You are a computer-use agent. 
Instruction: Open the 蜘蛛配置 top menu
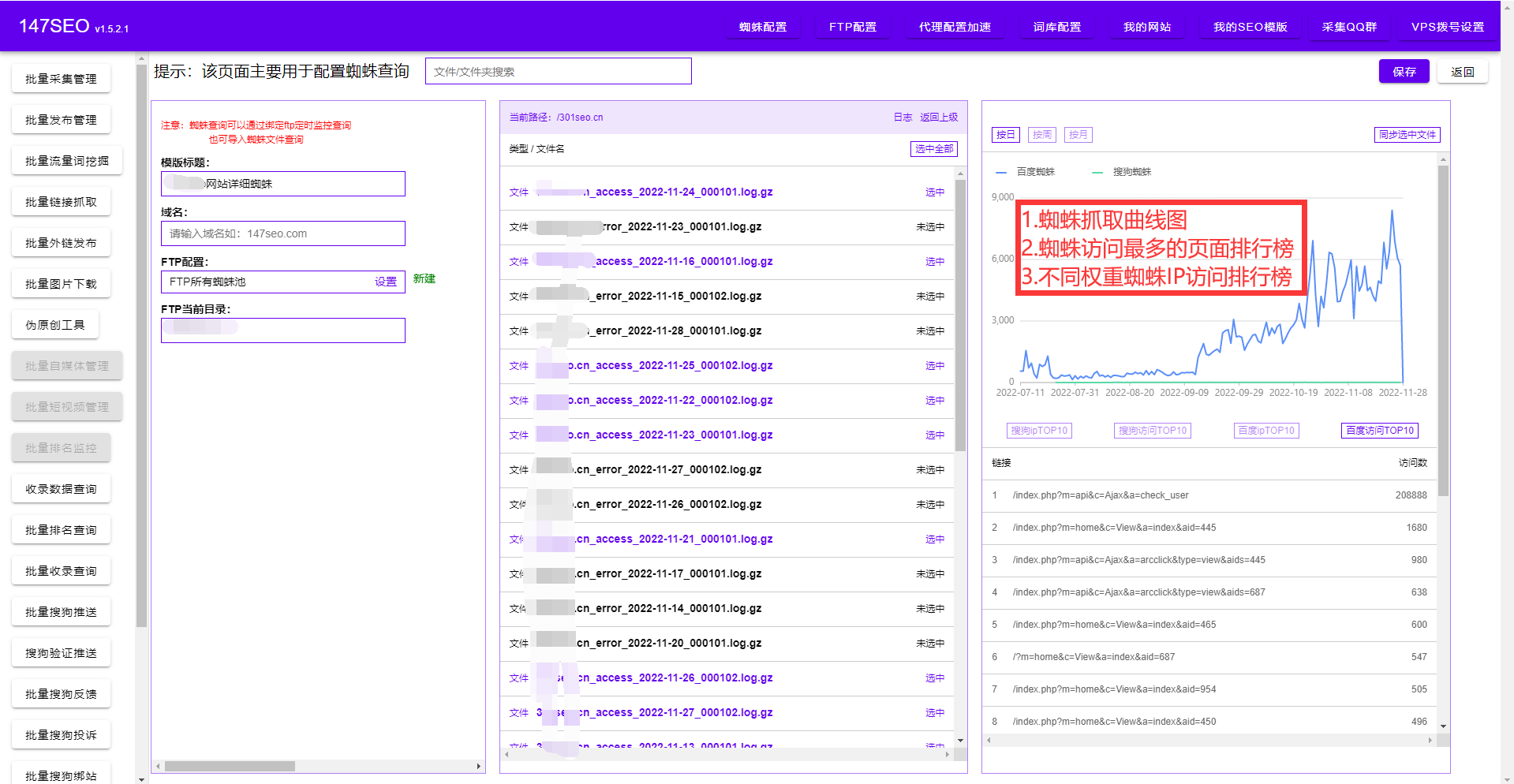[x=762, y=27]
